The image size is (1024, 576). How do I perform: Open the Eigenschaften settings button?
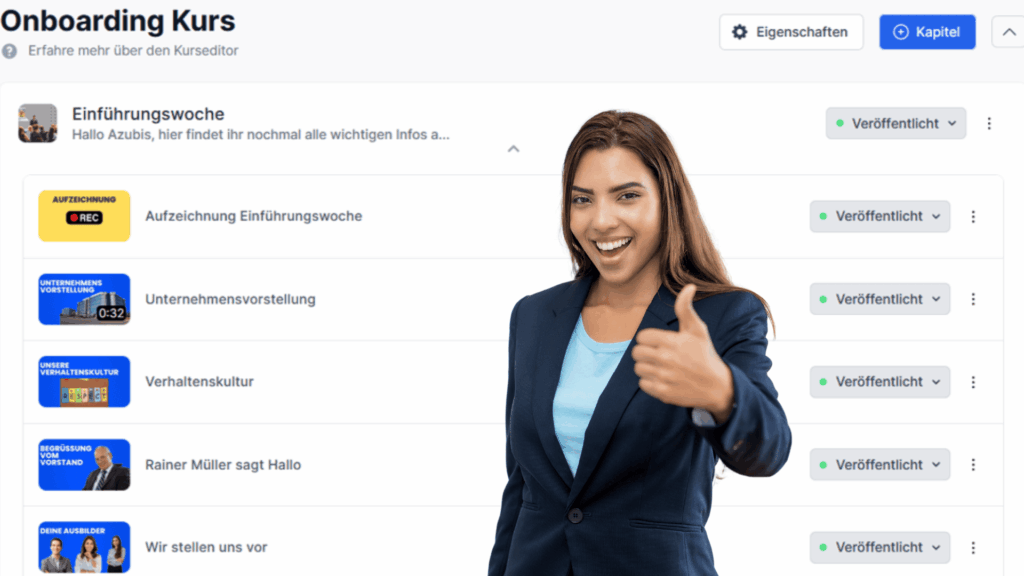[791, 32]
